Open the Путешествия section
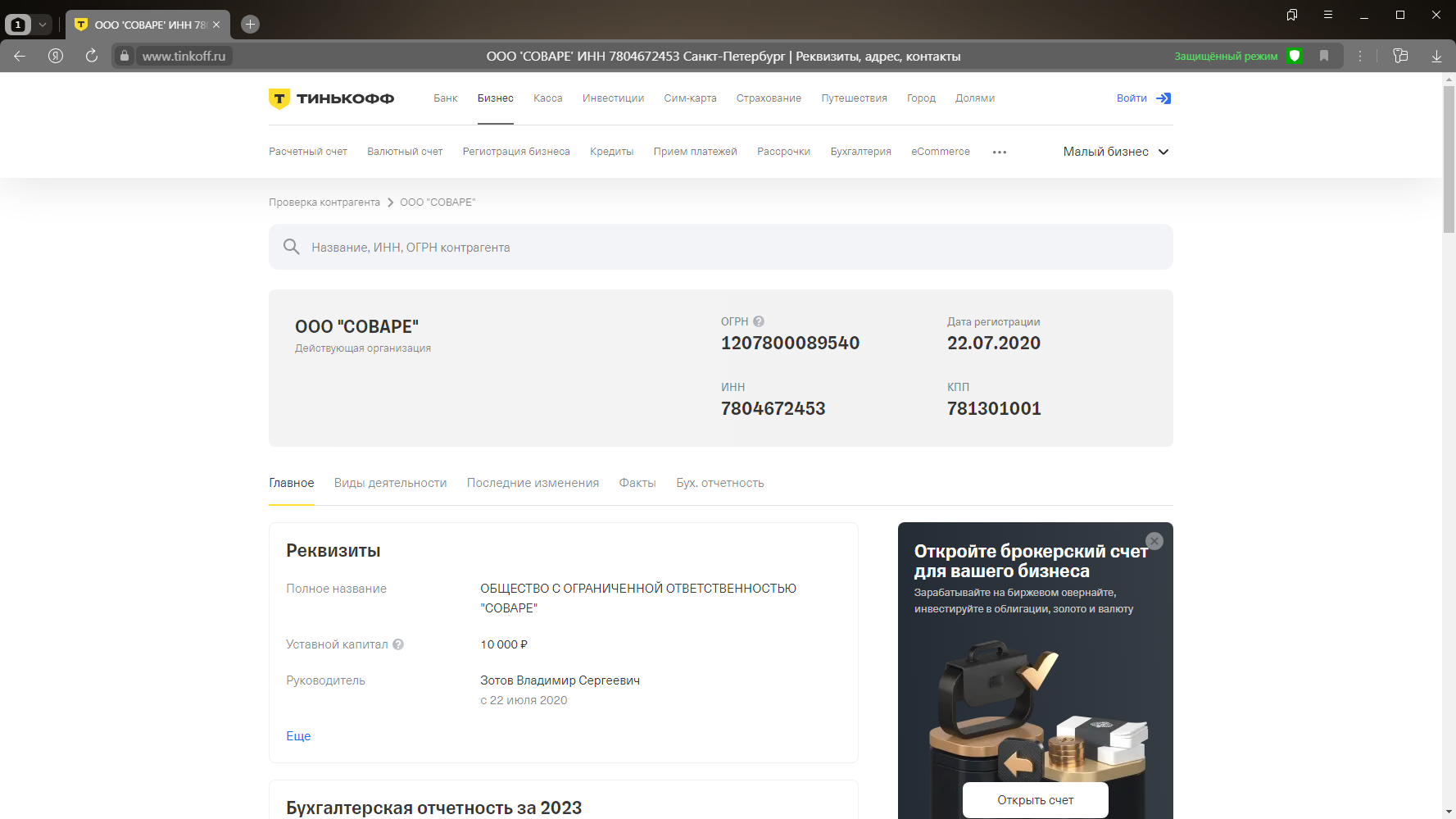This screenshot has width=1456, height=819. click(855, 98)
